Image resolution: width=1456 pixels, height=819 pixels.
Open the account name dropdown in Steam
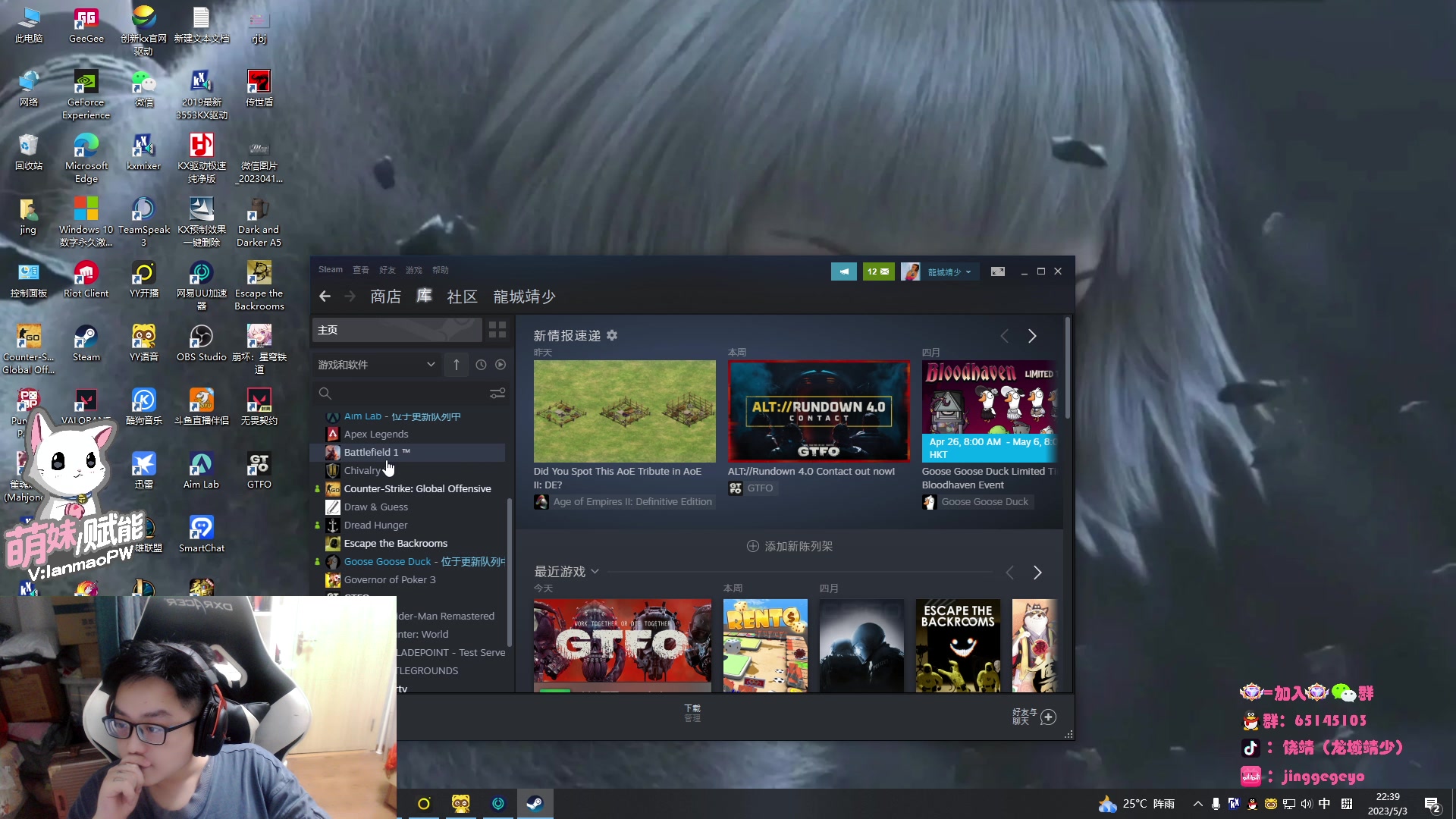(949, 271)
